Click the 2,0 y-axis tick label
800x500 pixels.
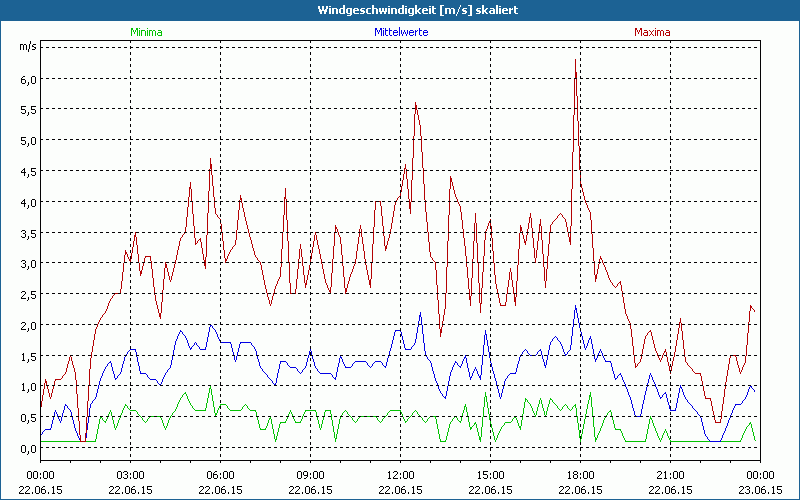pyautogui.click(x=28, y=325)
